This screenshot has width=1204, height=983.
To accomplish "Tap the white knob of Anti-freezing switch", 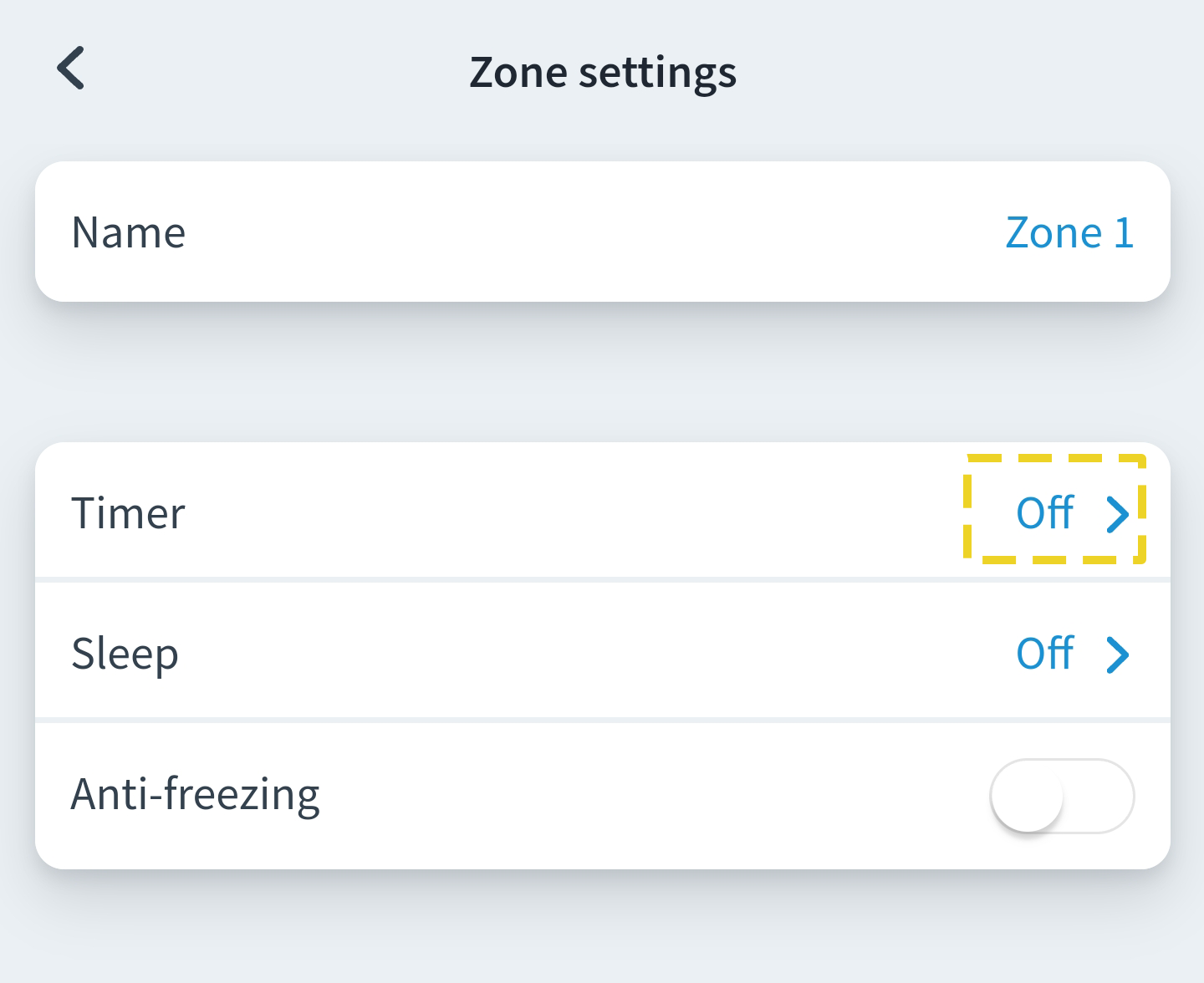I will 1028,797.
